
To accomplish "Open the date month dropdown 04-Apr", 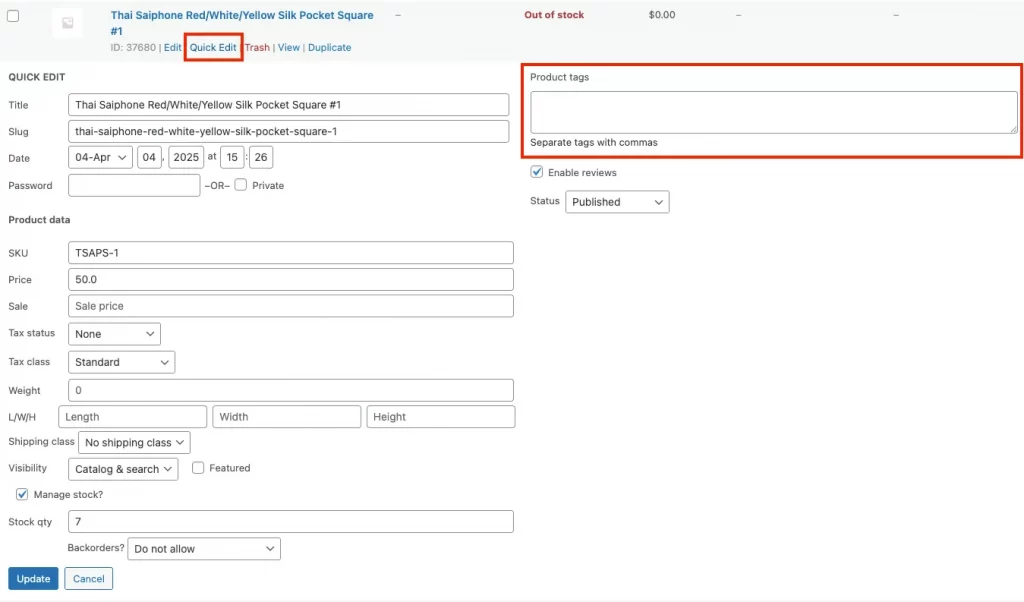I will click(100, 158).
